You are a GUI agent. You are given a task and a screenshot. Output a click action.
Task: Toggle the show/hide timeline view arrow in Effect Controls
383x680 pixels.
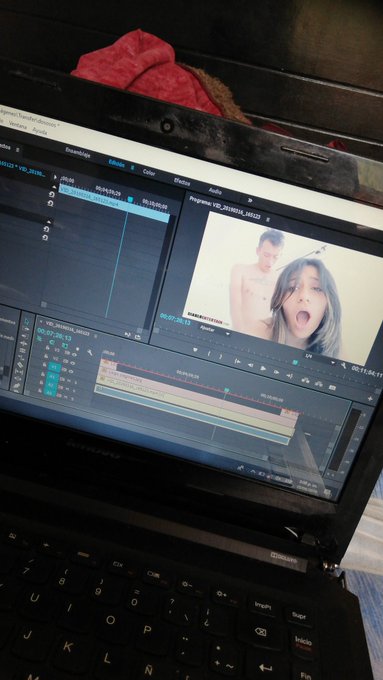coord(55,177)
